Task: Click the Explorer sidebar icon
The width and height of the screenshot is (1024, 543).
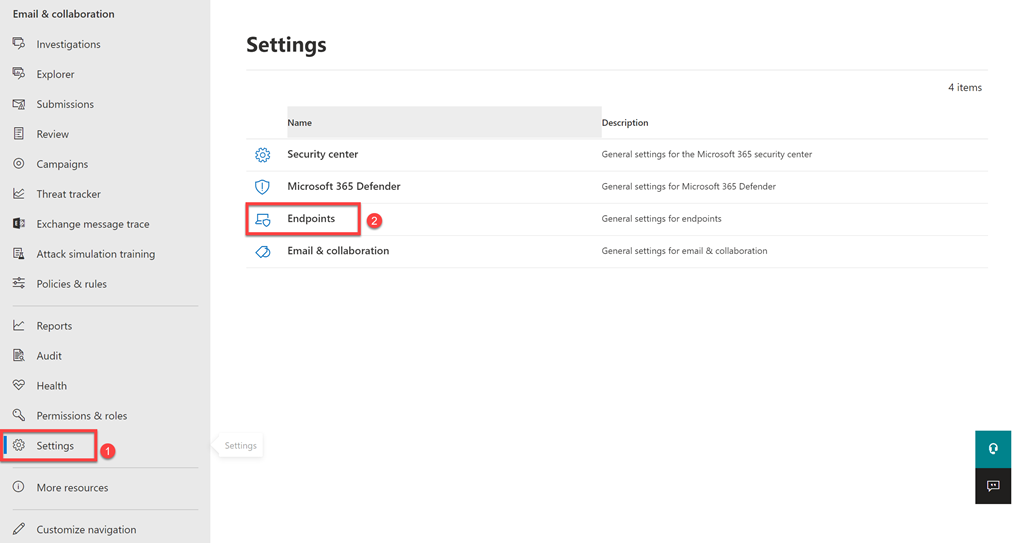Action: pyautogui.click(x=19, y=74)
